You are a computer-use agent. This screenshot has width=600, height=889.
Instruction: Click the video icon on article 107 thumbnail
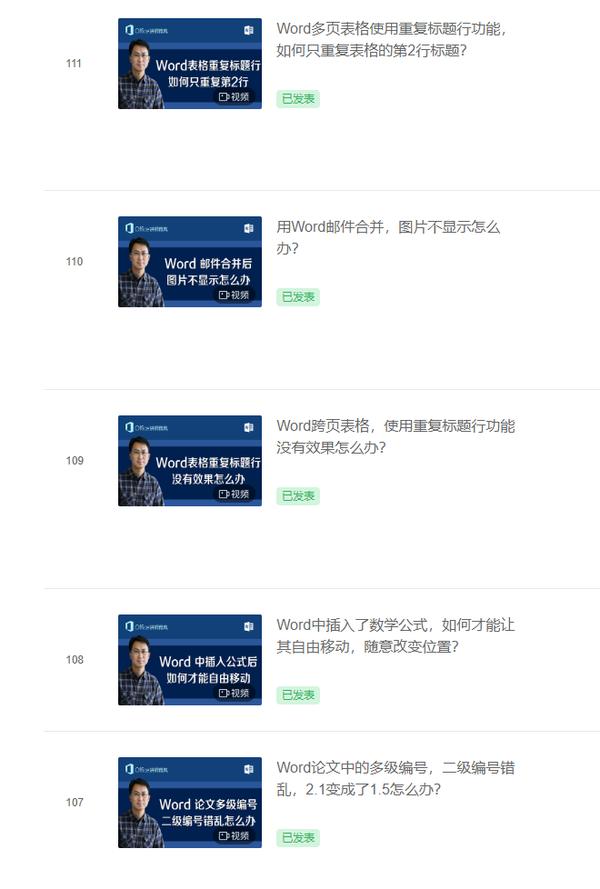[223, 836]
